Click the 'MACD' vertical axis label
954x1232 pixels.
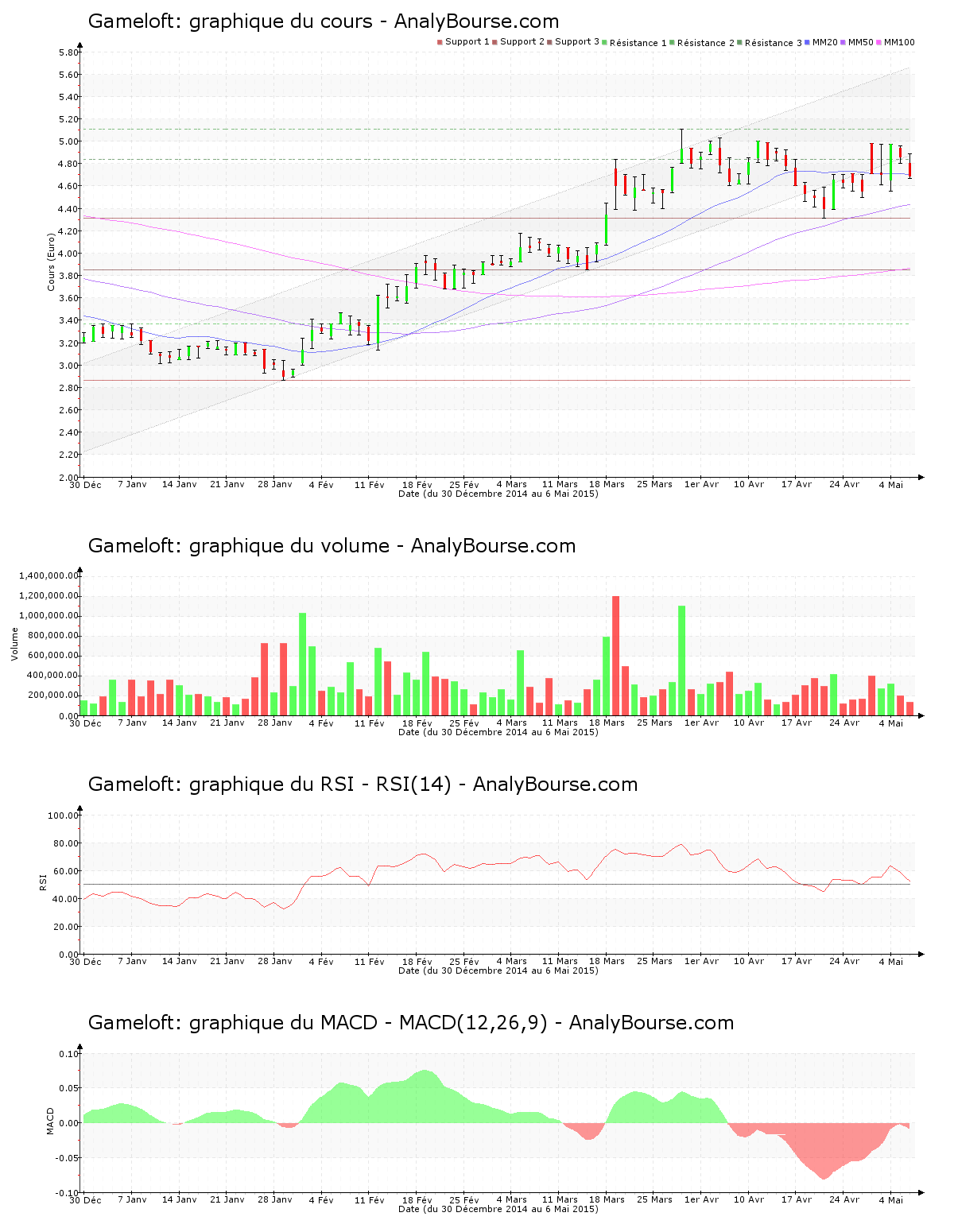[x=50, y=1121]
